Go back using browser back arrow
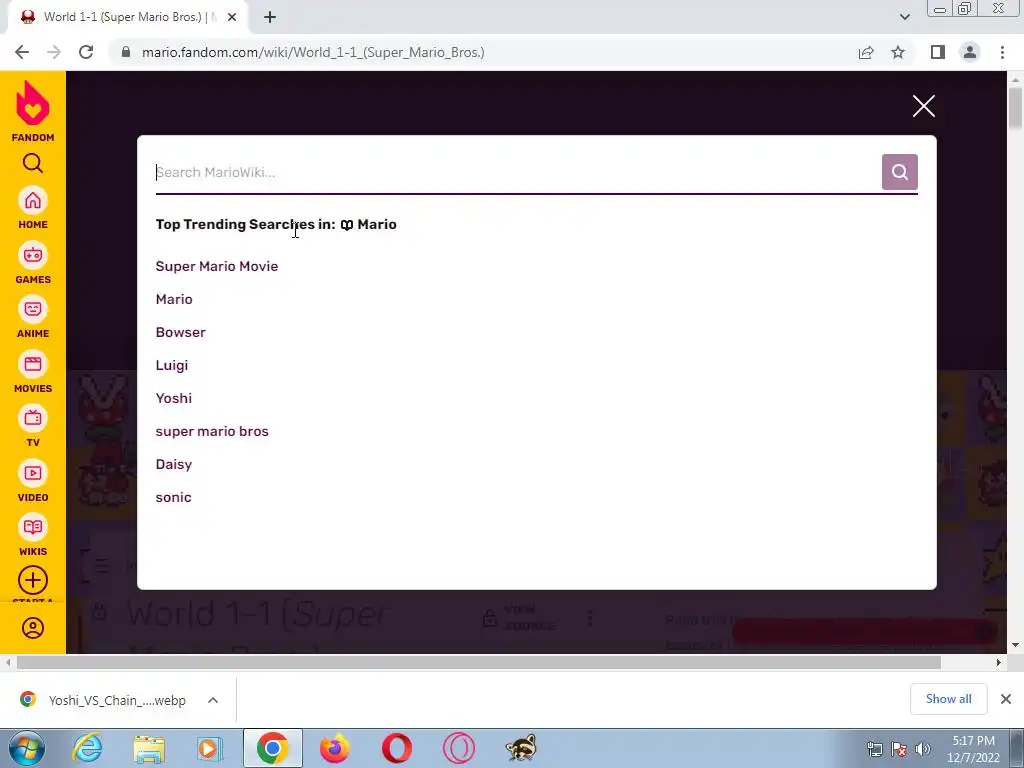This screenshot has height=768, width=1024. tap(22, 52)
